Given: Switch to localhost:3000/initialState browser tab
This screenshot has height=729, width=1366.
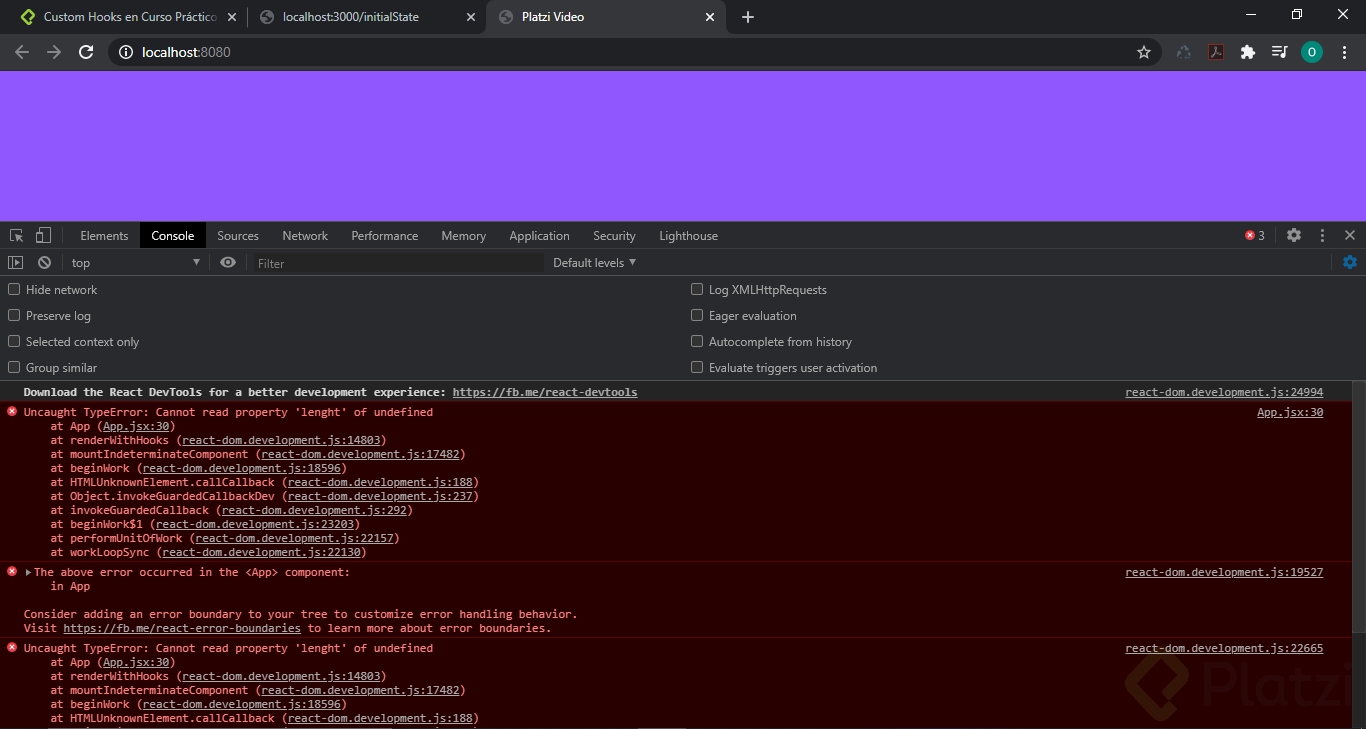Looking at the screenshot, I should 367,17.
